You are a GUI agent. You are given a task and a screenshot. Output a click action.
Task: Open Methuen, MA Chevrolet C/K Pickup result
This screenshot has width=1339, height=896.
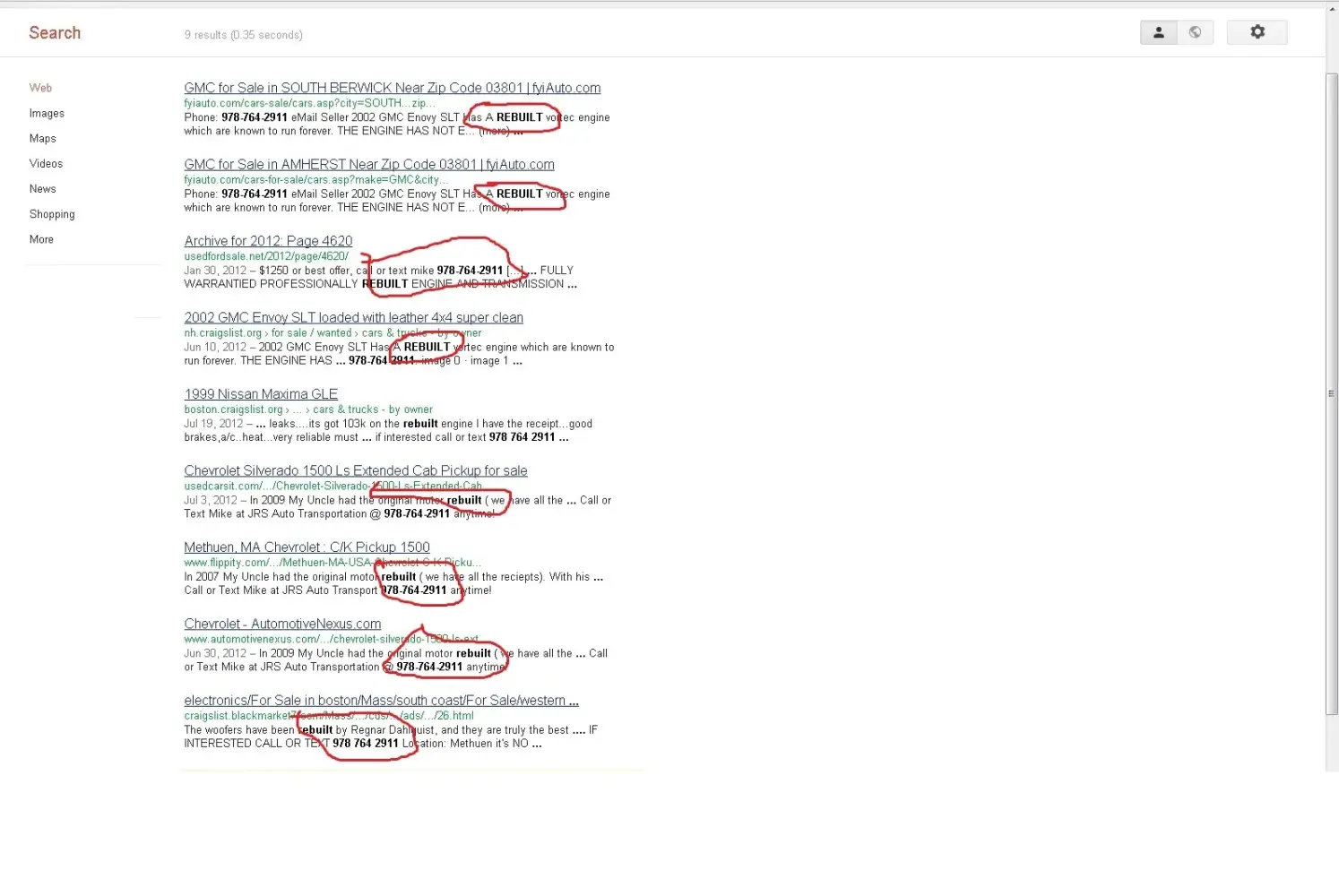point(307,547)
